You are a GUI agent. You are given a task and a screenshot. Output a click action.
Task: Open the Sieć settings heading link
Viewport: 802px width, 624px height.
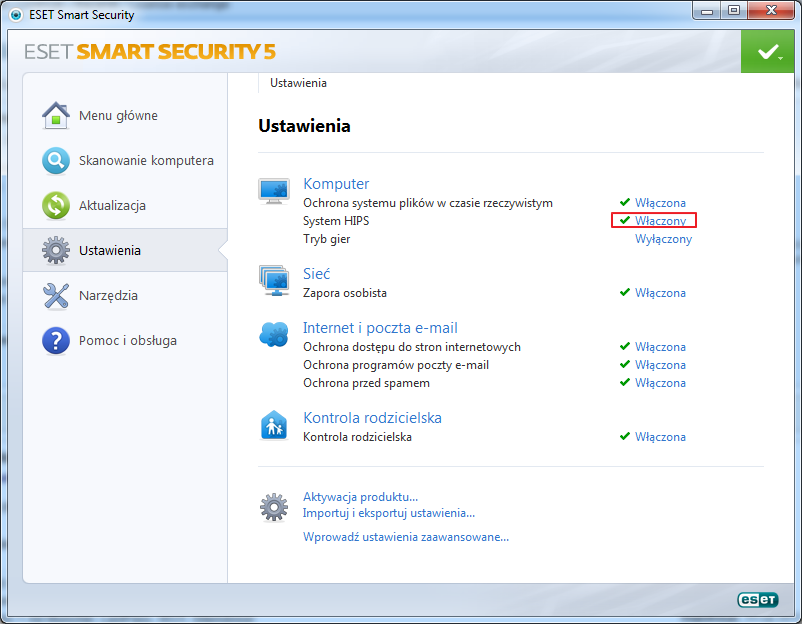point(317,274)
